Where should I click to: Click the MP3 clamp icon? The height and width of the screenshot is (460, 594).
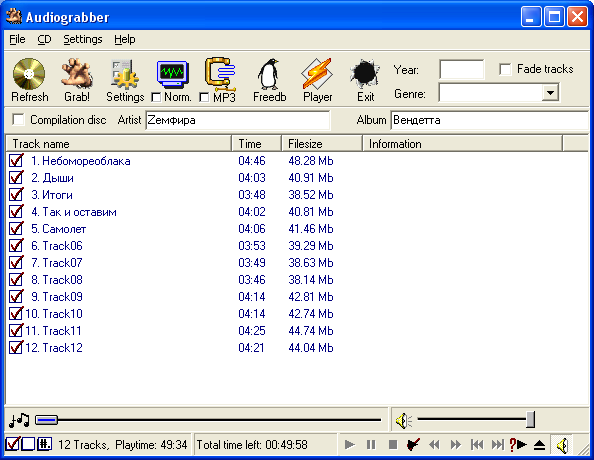pyautogui.click(x=220, y=75)
